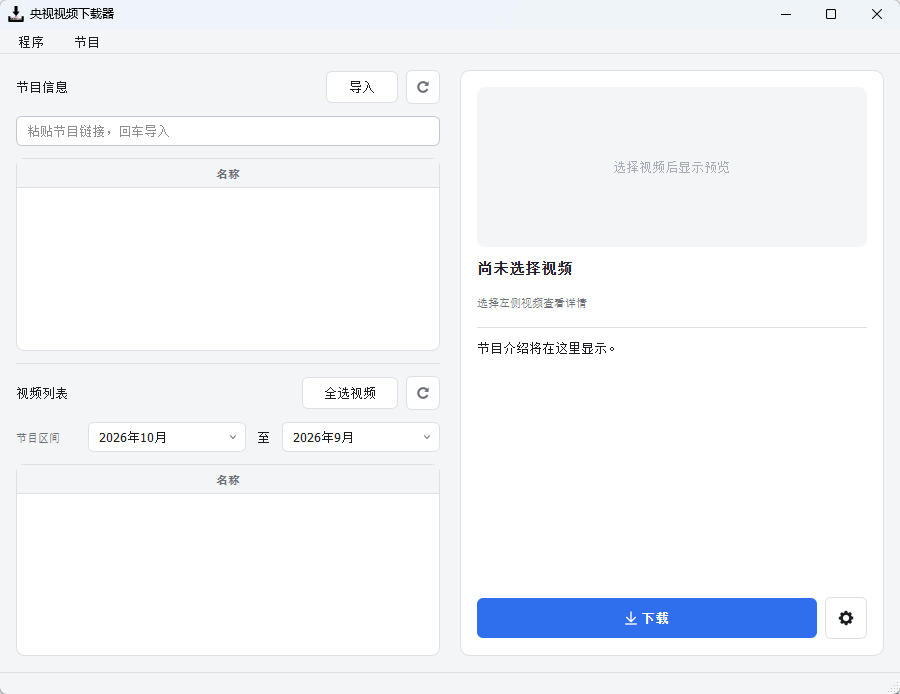Click the 节目介绍将在这里显示 description text
The width and height of the screenshot is (900, 694).
546,348
